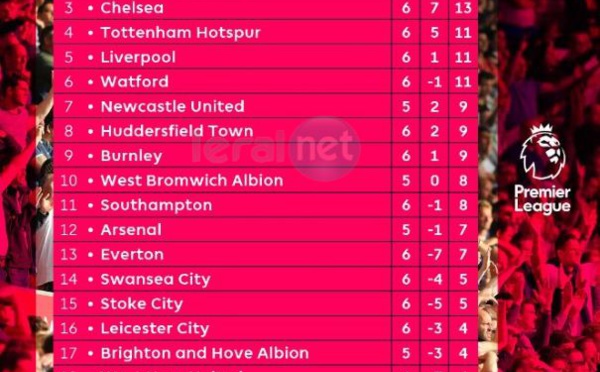
Task: Open the Arsenal team entry
Action: tap(131, 230)
